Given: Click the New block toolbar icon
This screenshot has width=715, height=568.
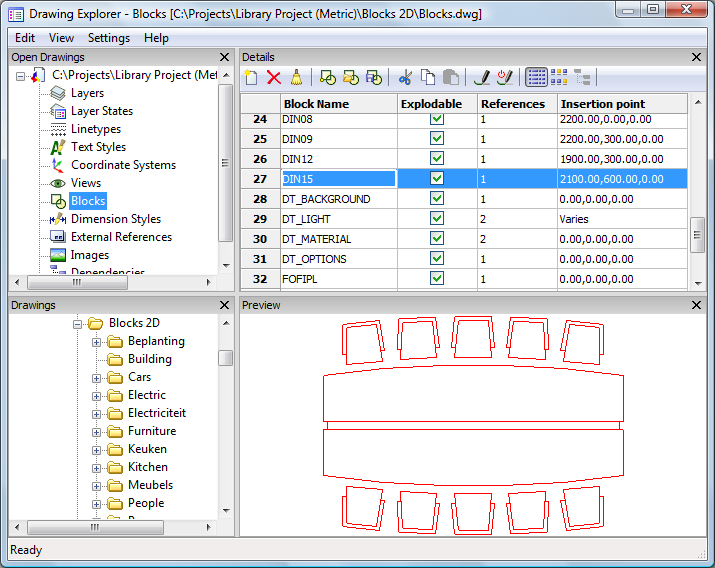Looking at the screenshot, I should pos(252,77).
